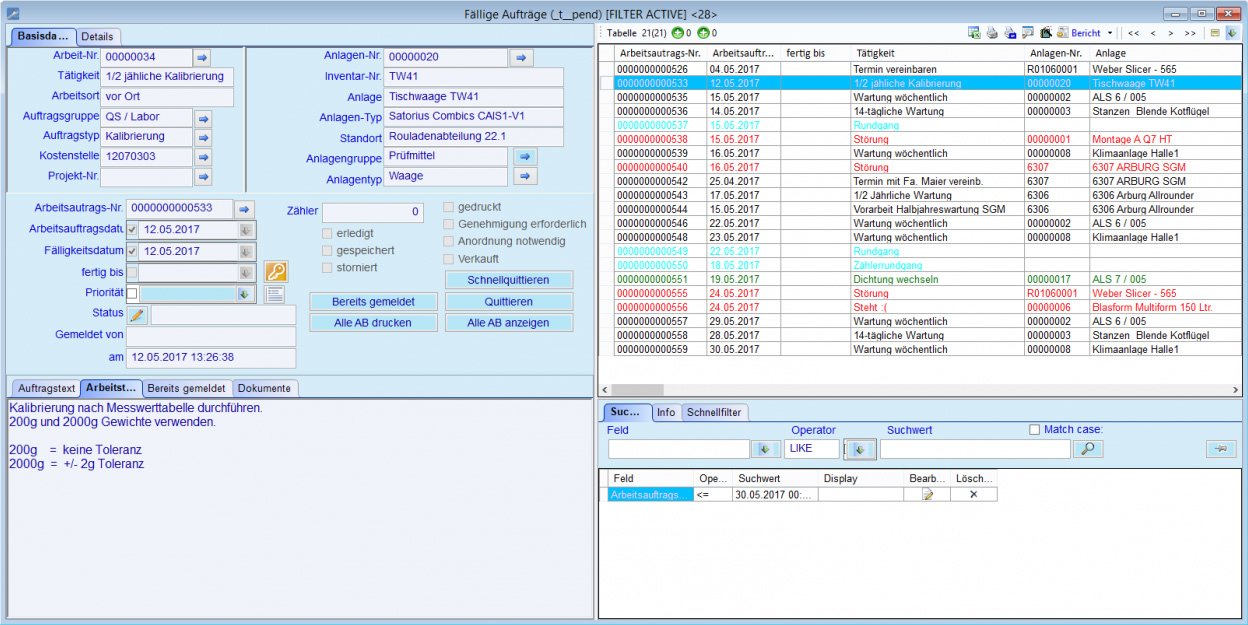This screenshot has height=625, width=1248.
Task: Tick the Match case checkbox
Action: [x=1034, y=430]
